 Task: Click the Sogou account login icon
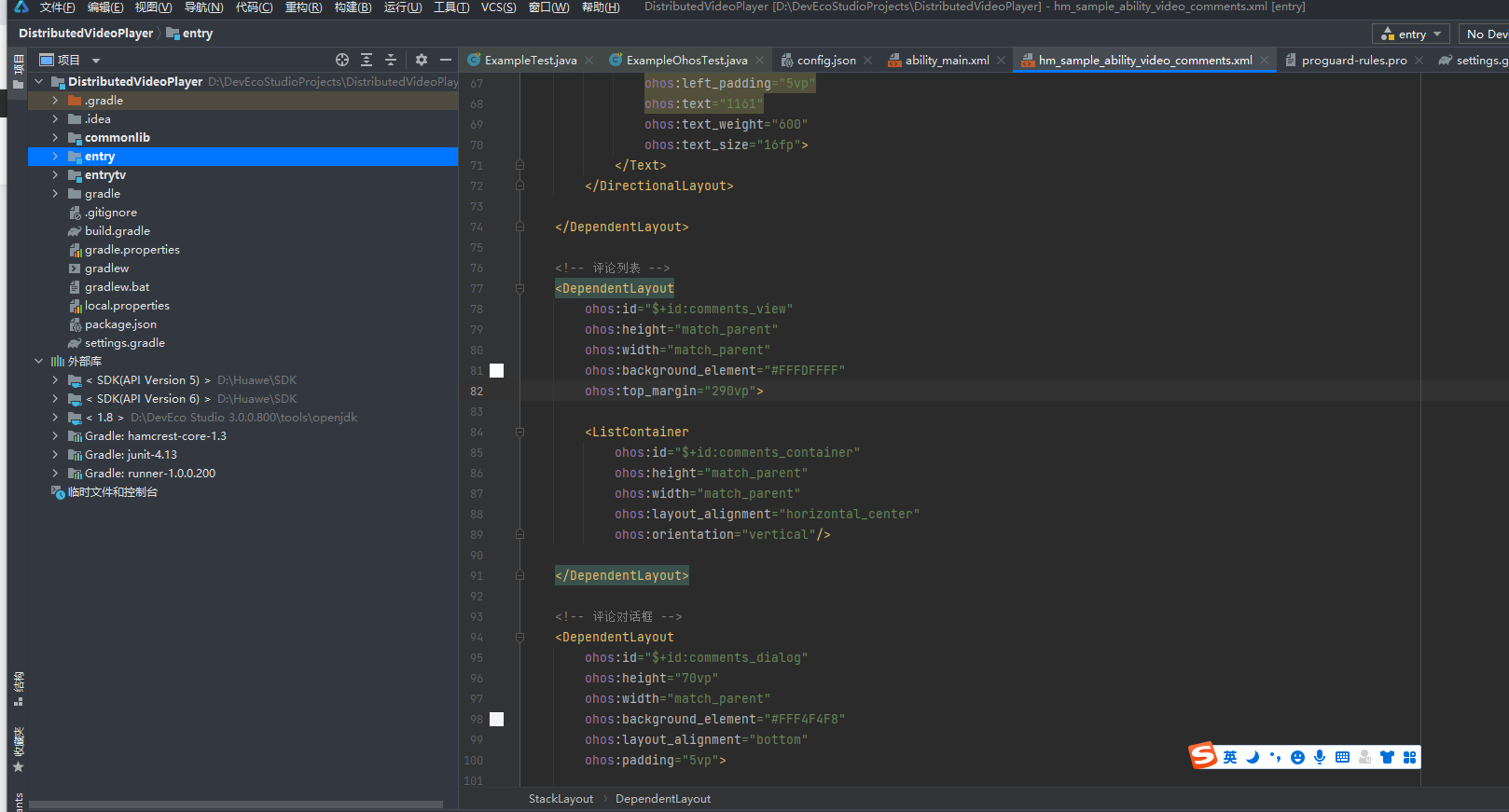point(1364,757)
